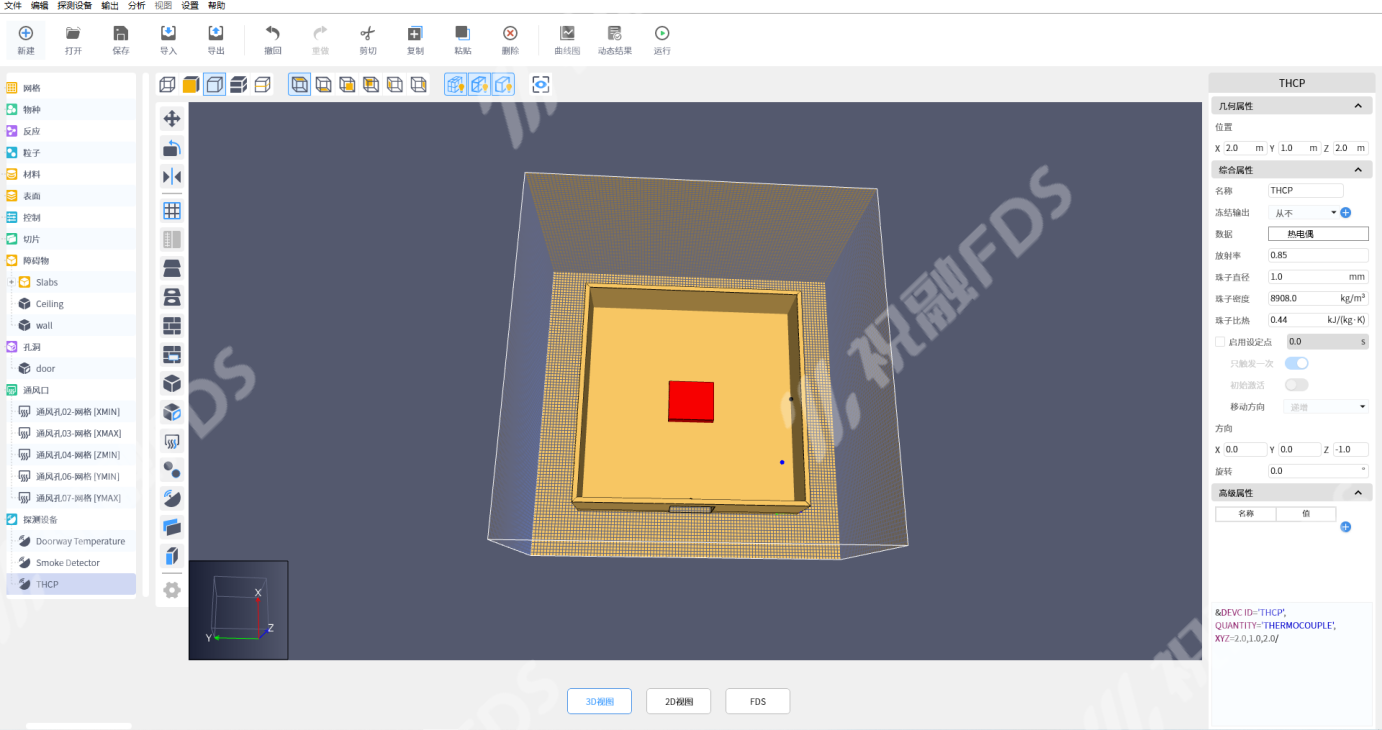Enable the 启用设定点 checkbox
This screenshot has width=1382, height=730.
pos(1220,342)
